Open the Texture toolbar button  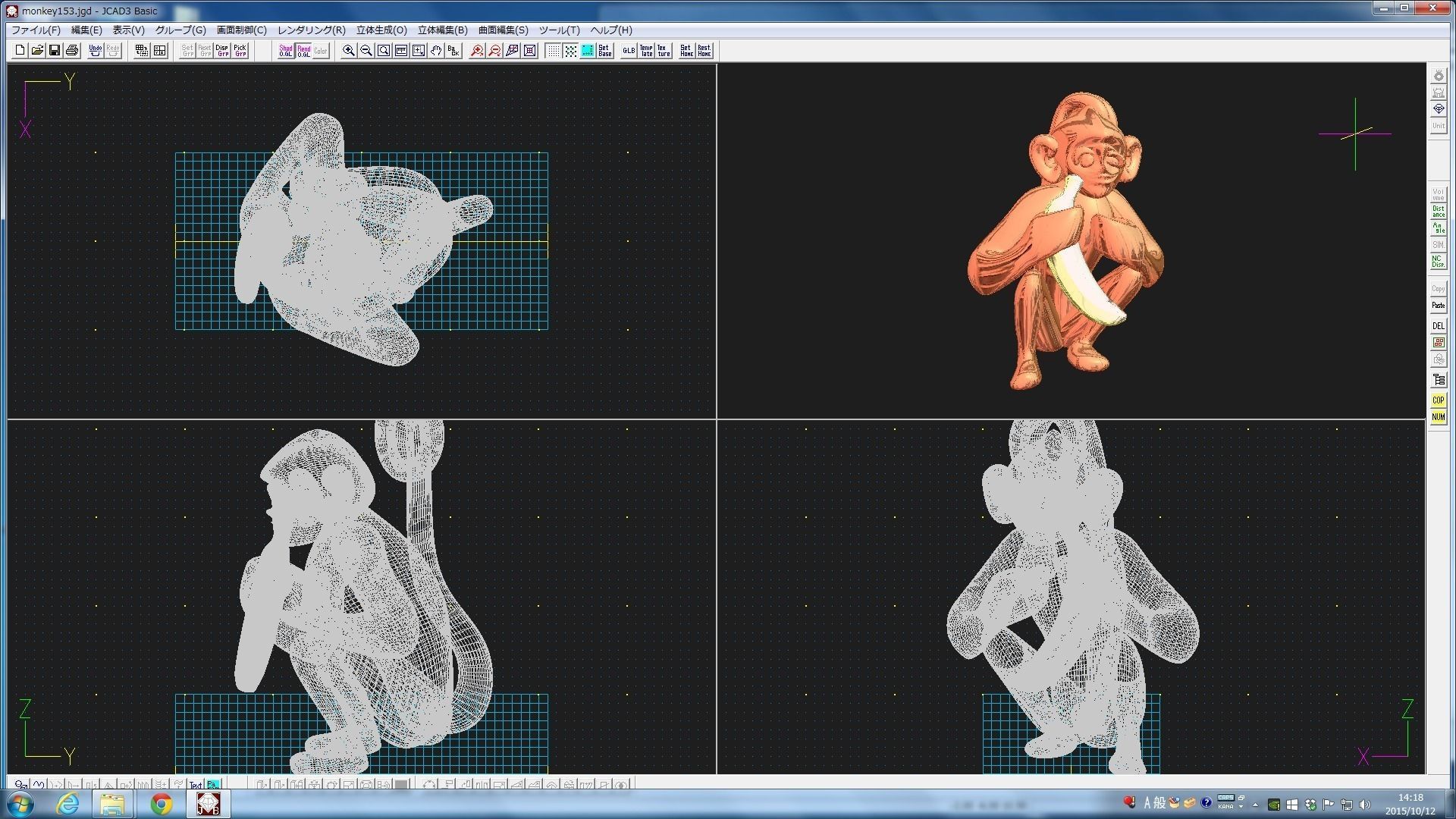click(x=664, y=51)
